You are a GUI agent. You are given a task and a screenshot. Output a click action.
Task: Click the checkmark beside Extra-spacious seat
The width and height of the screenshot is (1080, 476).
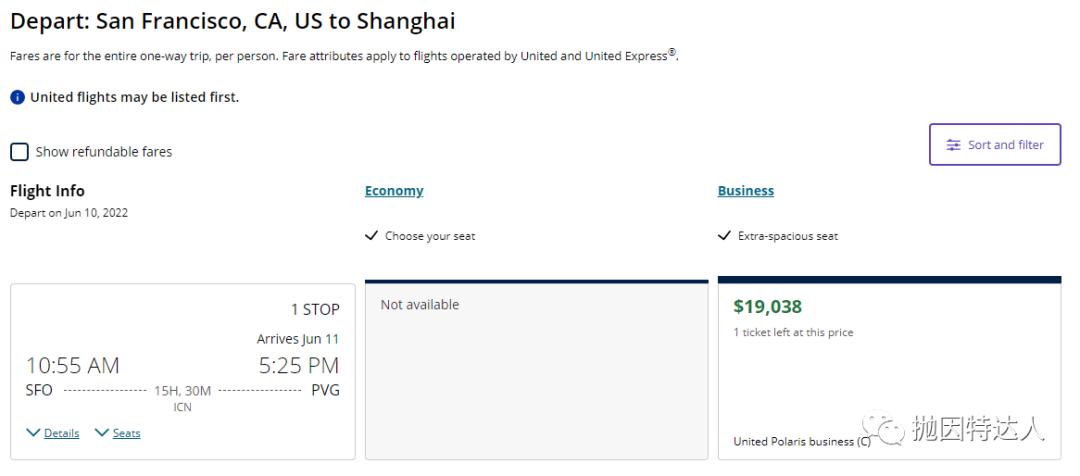(724, 236)
